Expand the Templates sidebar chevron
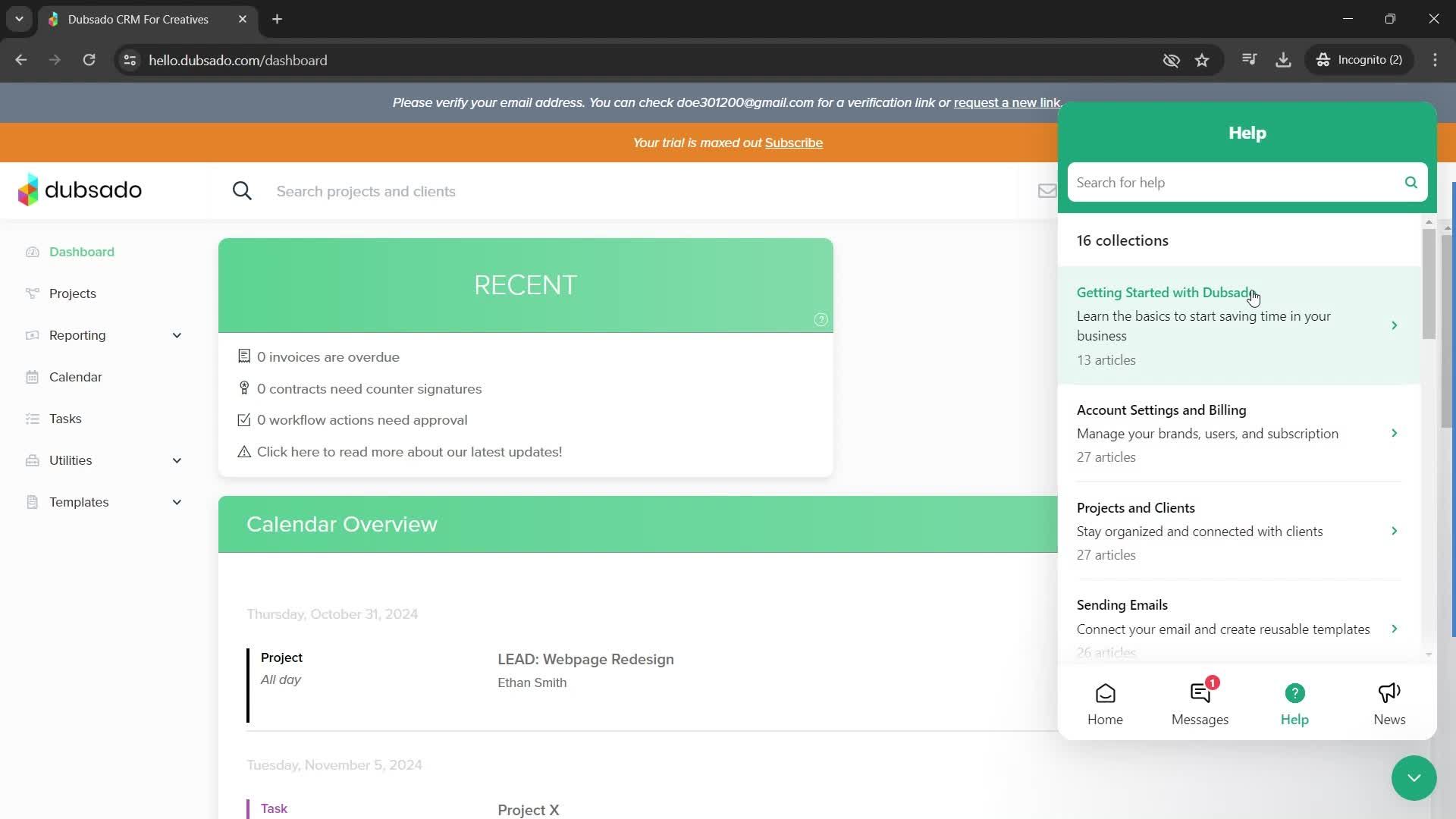The height and width of the screenshot is (819, 1456). click(x=177, y=502)
